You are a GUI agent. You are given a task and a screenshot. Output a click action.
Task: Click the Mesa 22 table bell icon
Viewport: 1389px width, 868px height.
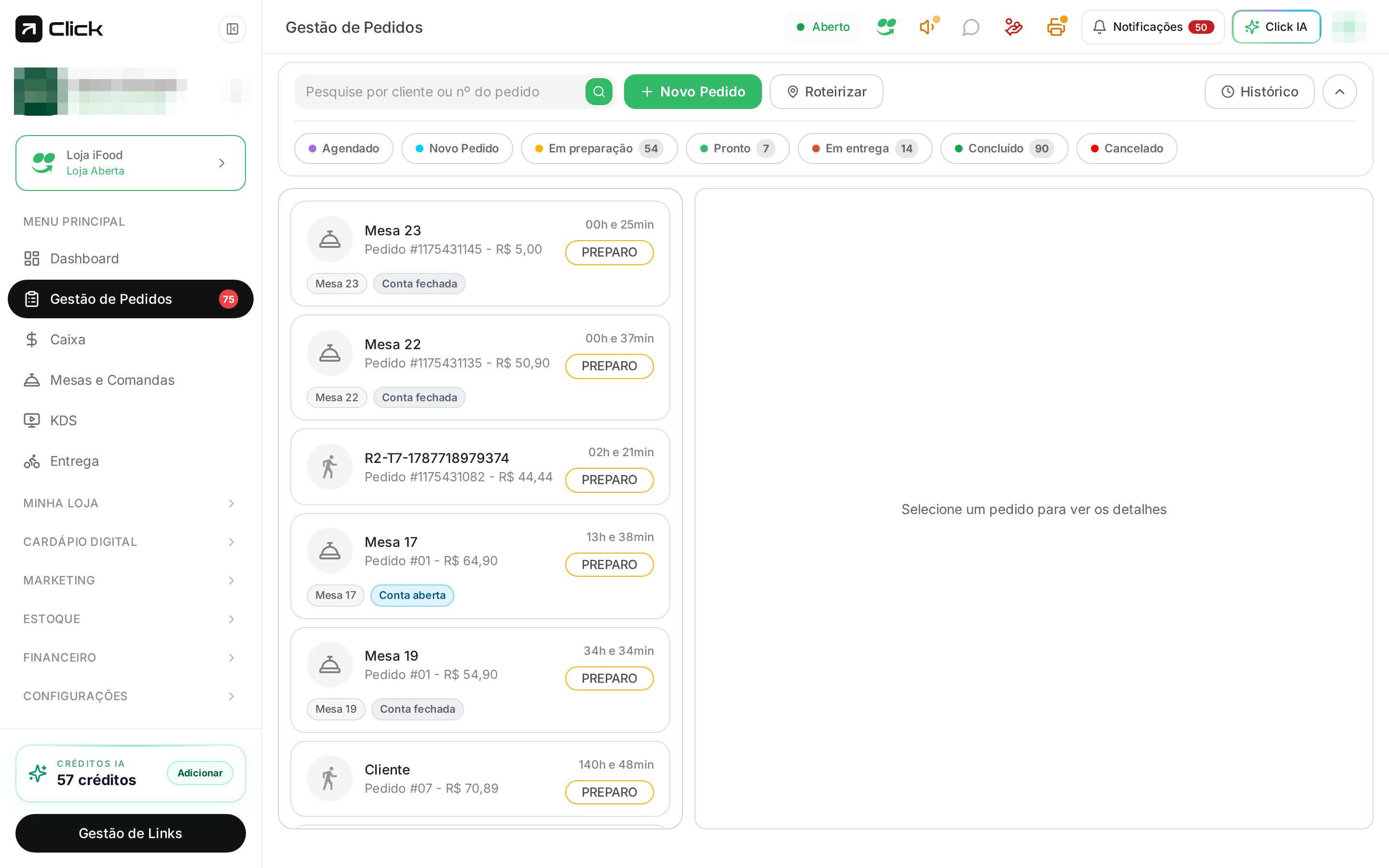(x=329, y=353)
